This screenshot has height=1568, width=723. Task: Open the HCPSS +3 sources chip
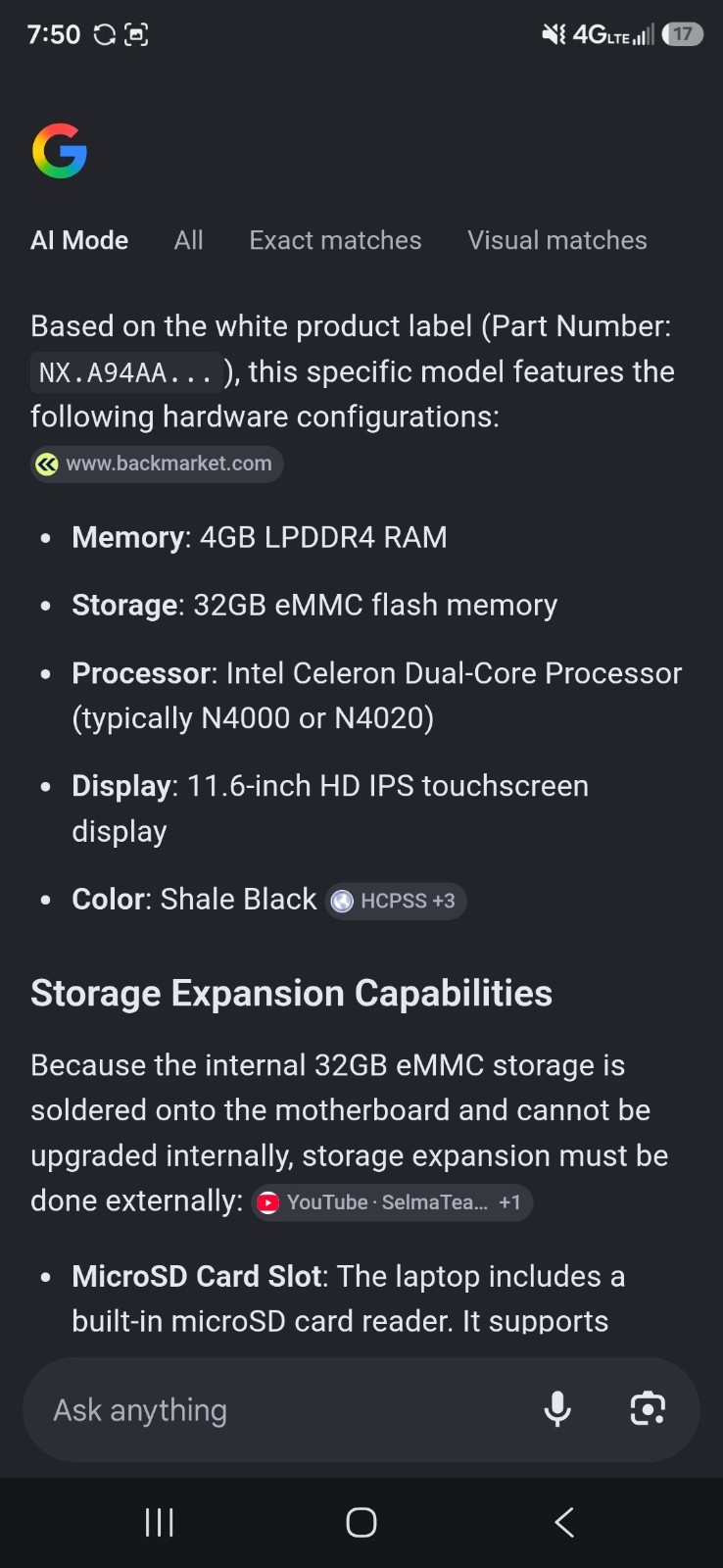(396, 901)
